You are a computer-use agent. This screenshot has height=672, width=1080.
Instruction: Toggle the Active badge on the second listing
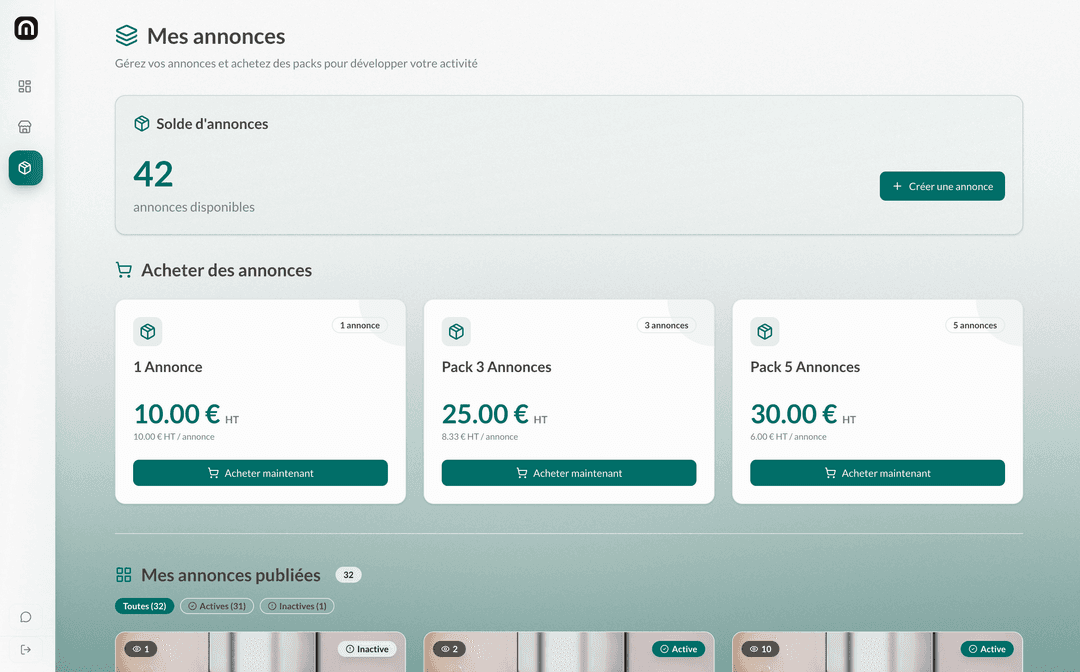tap(678, 649)
